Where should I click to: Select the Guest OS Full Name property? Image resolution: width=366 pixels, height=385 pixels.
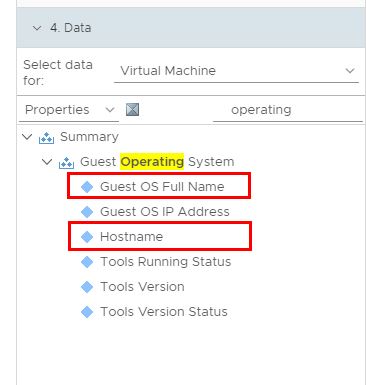coord(162,187)
